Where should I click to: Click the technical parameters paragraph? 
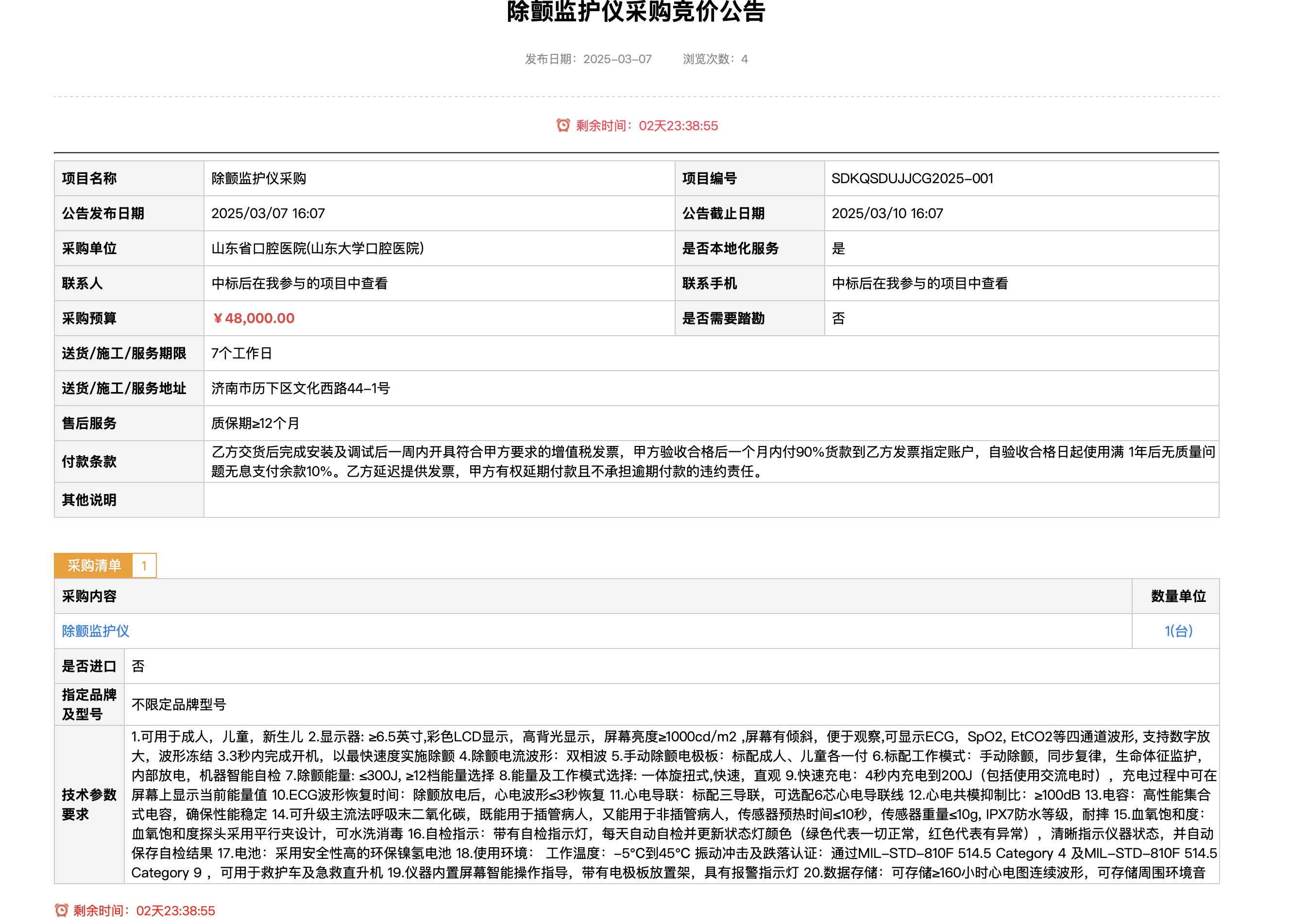[674, 804]
